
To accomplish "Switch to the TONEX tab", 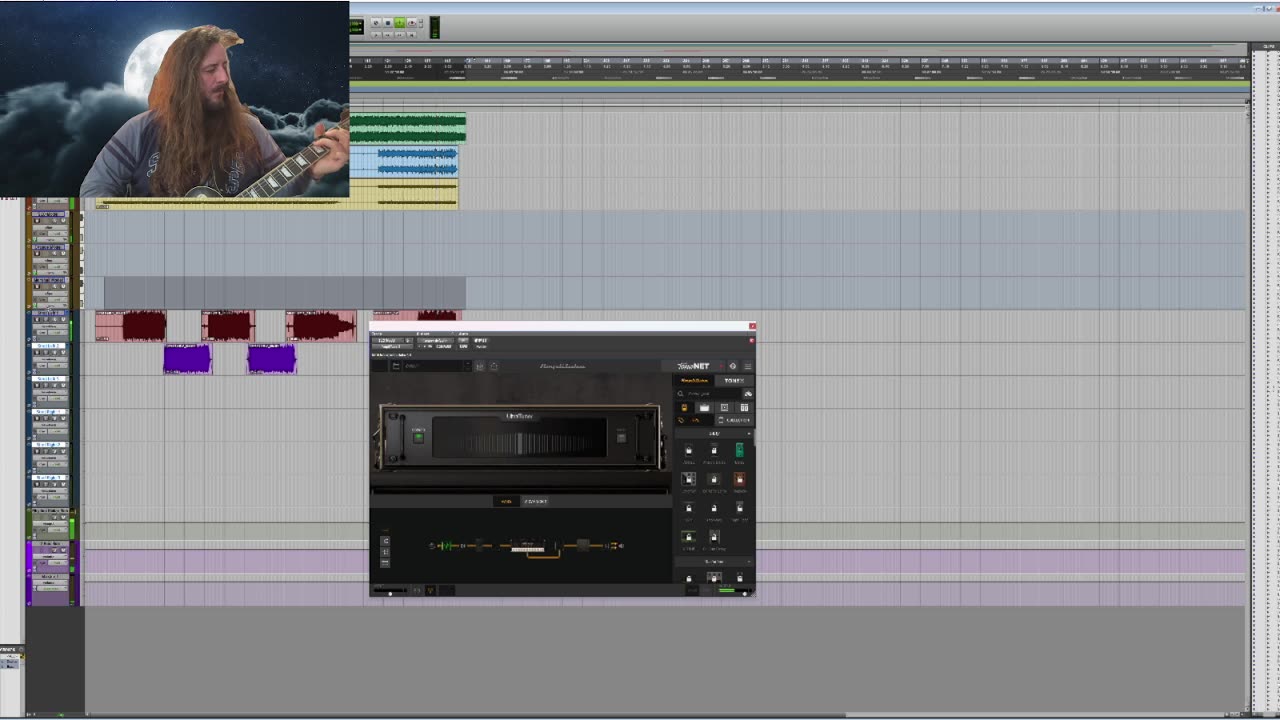I will coord(734,380).
